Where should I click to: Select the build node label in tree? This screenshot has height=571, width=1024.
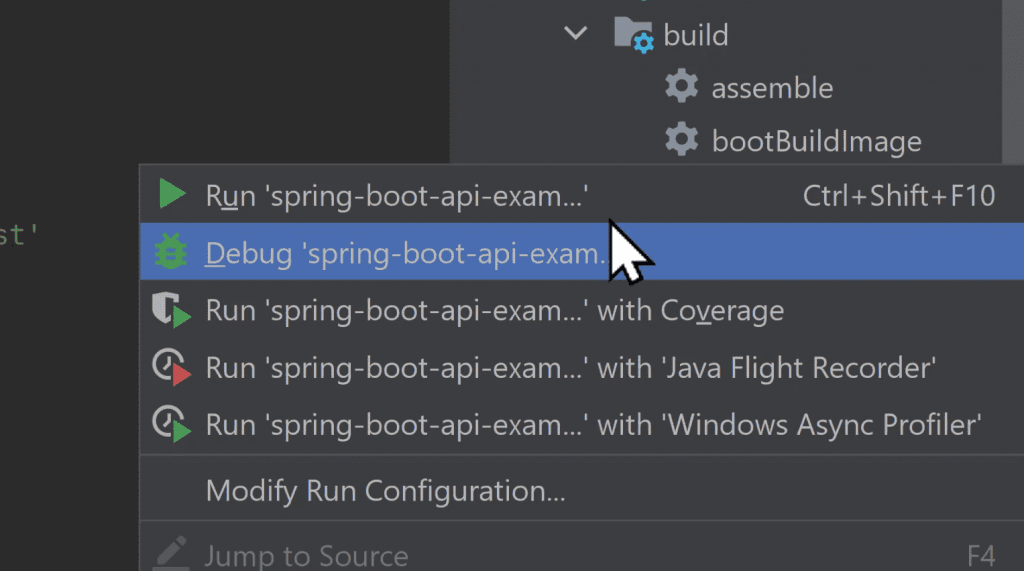click(x=695, y=35)
